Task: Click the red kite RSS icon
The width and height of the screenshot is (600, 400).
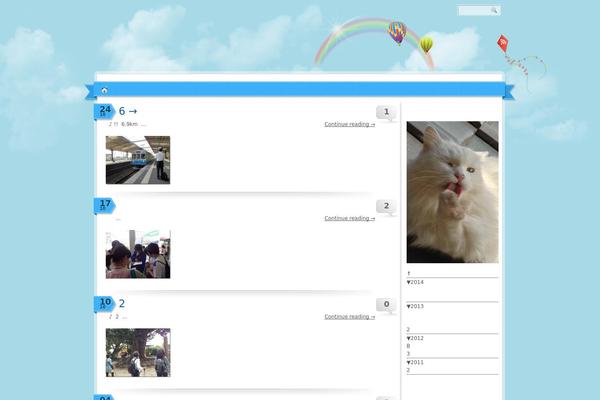Action: tap(503, 42)
